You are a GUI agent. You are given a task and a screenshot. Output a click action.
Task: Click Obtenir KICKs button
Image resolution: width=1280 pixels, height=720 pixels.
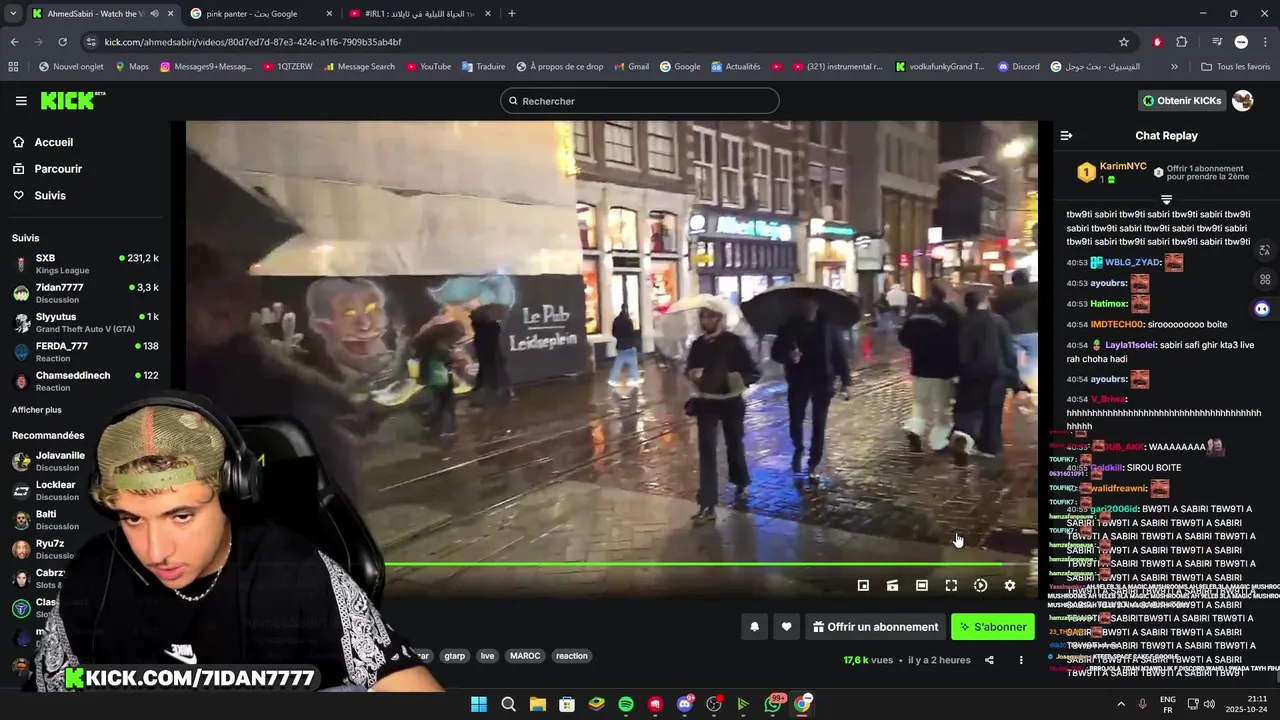click(x=1182, y=101)
